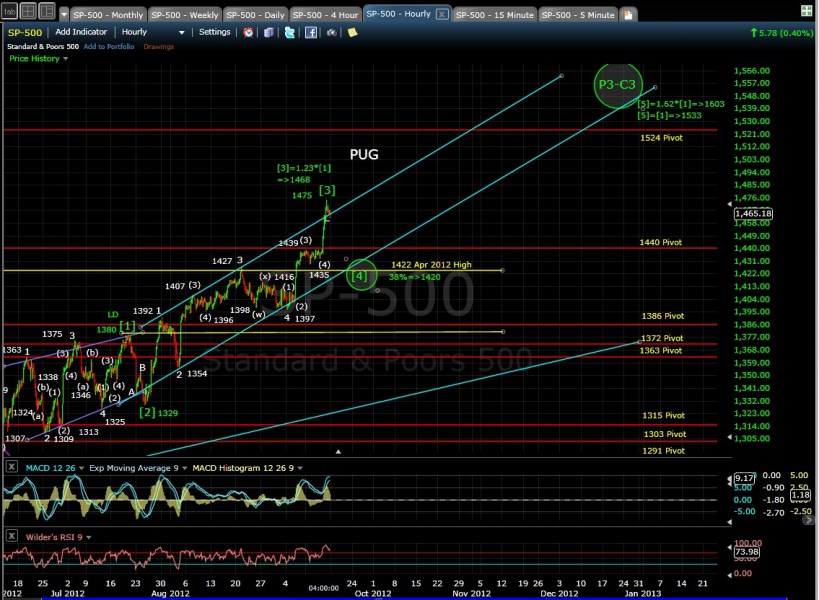Image resolution: width=819 pixels, height=600 pixels.
Task: Share chart via Facebook icon
Action: coord(311,32)
